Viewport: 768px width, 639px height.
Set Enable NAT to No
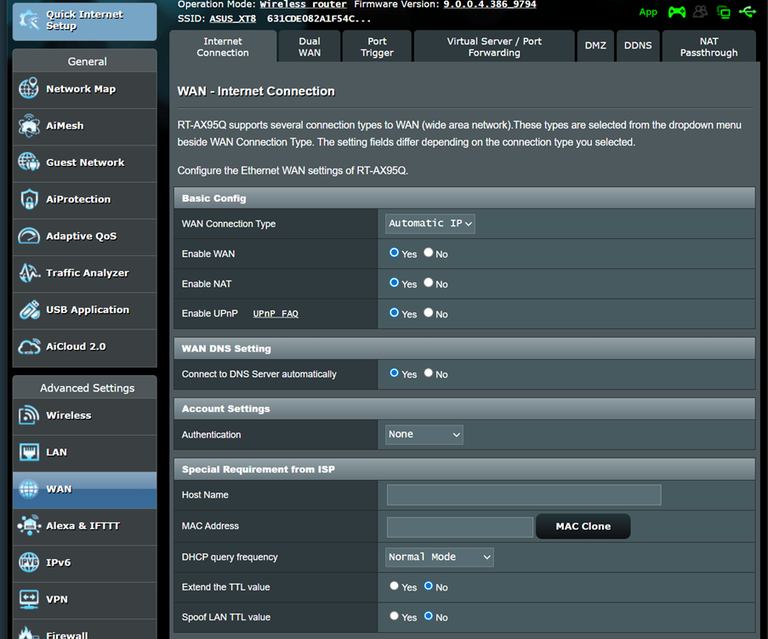point(428,283)
